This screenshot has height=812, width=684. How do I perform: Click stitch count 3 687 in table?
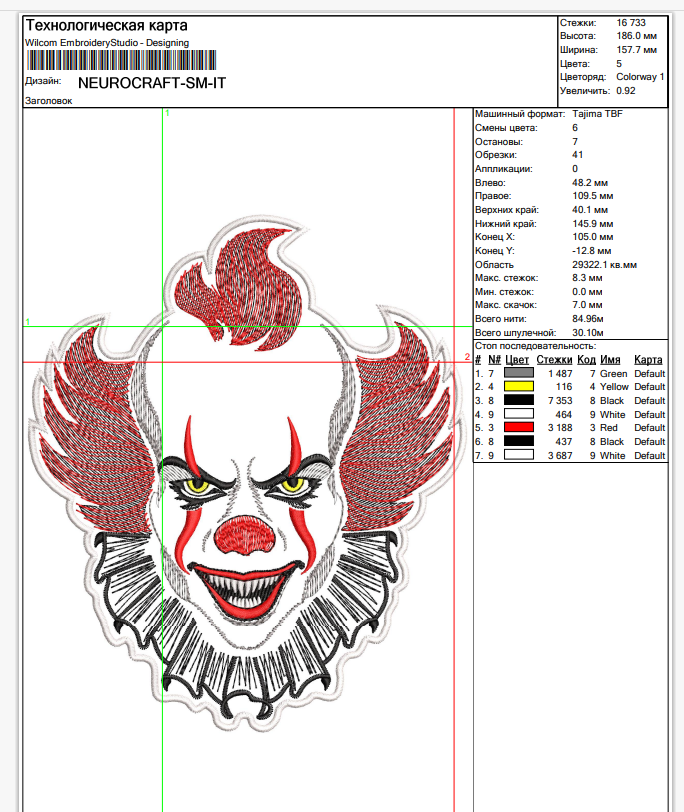pyautogui.click(x=560, y=456)
